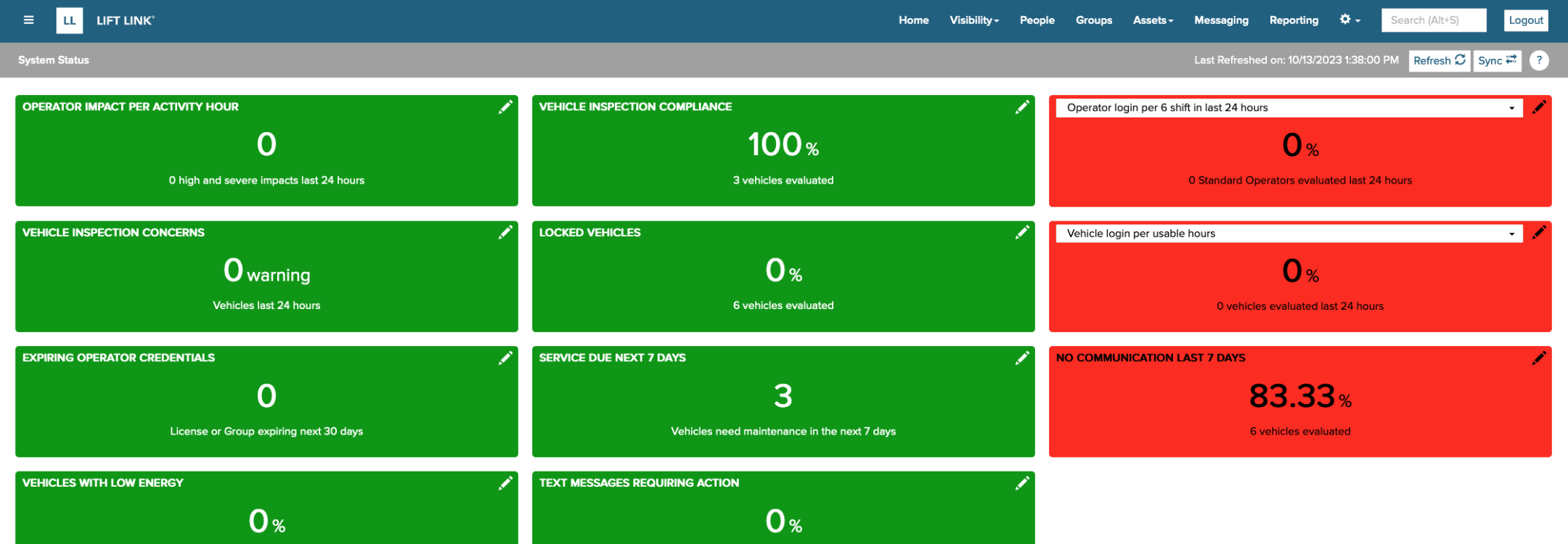Screen dimensions: 1568x544
Task: Click the System Status heading
Action: point(54,60)
